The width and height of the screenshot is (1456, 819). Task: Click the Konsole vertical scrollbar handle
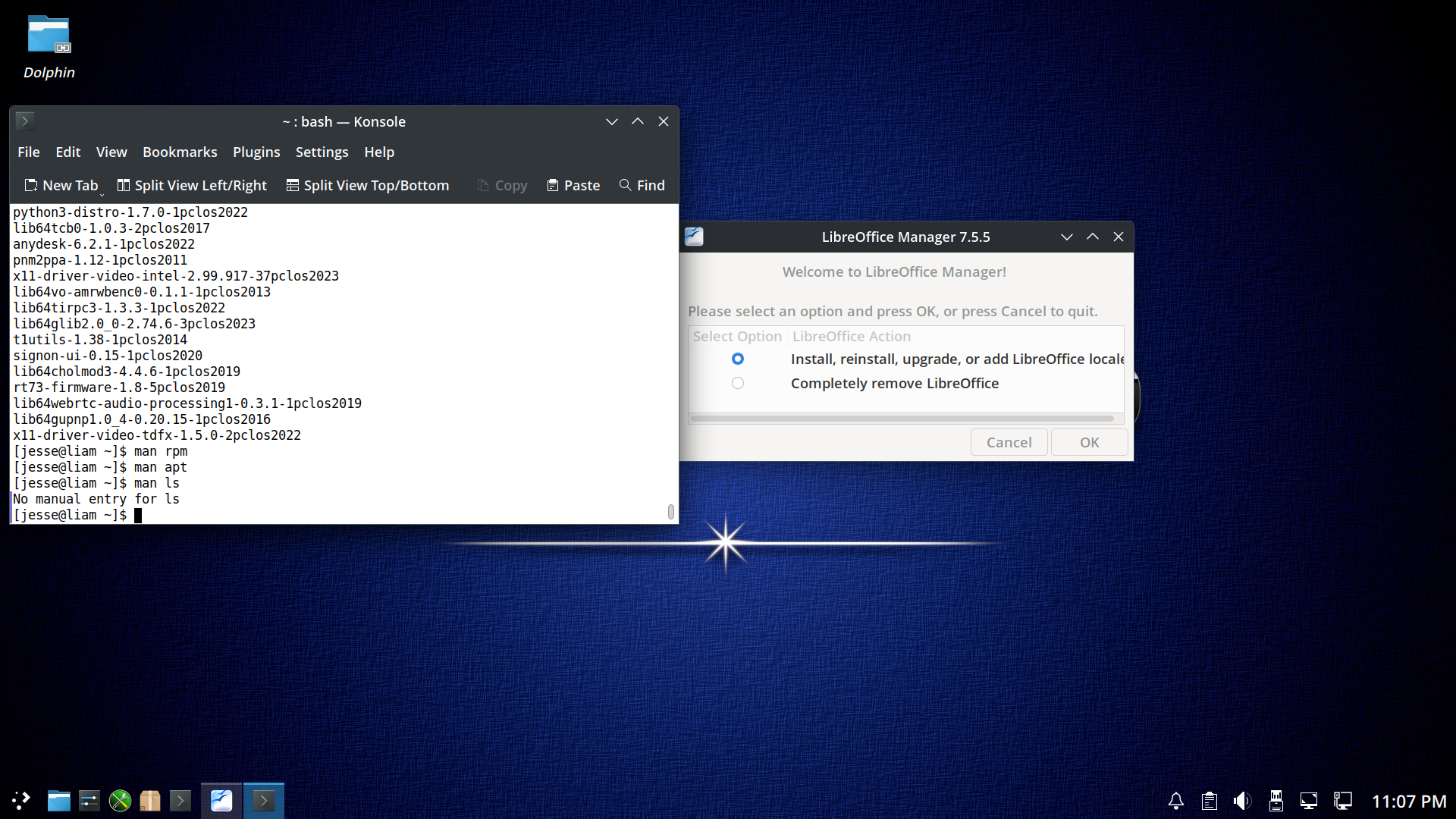tap(671, 512)
